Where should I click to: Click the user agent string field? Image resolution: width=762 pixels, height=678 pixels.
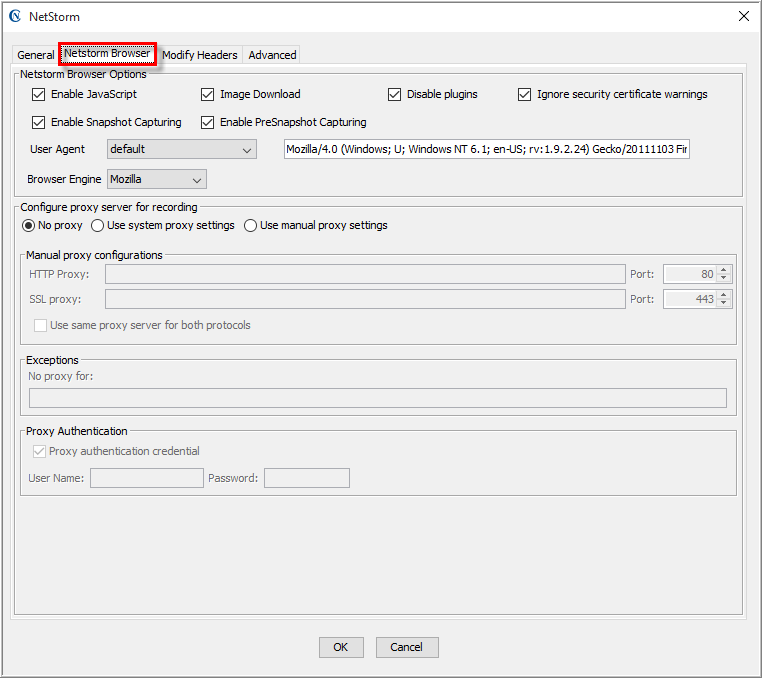point(487,149)
